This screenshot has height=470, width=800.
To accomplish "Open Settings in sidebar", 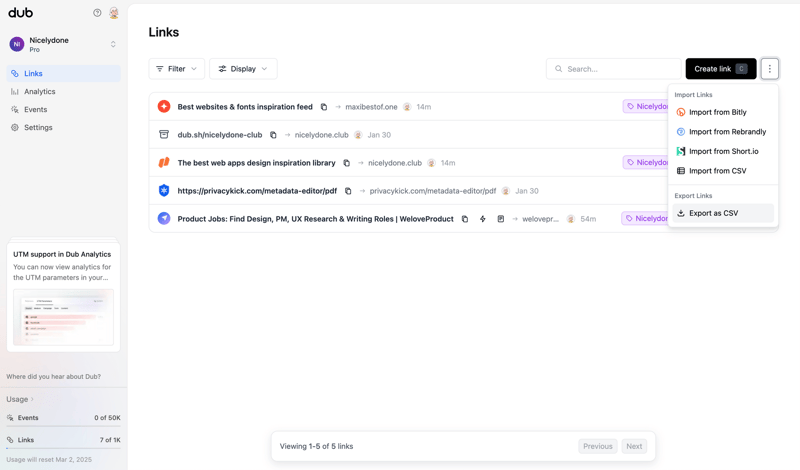I will pos(64,127).
